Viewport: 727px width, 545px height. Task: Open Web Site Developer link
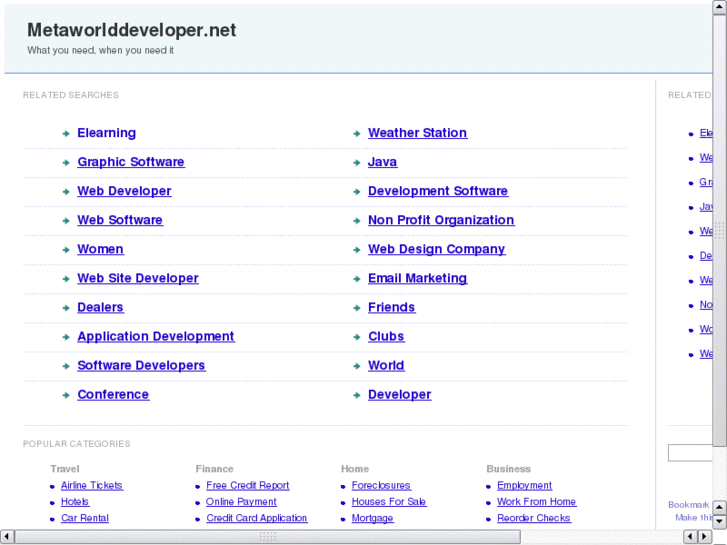pos(138,278)
